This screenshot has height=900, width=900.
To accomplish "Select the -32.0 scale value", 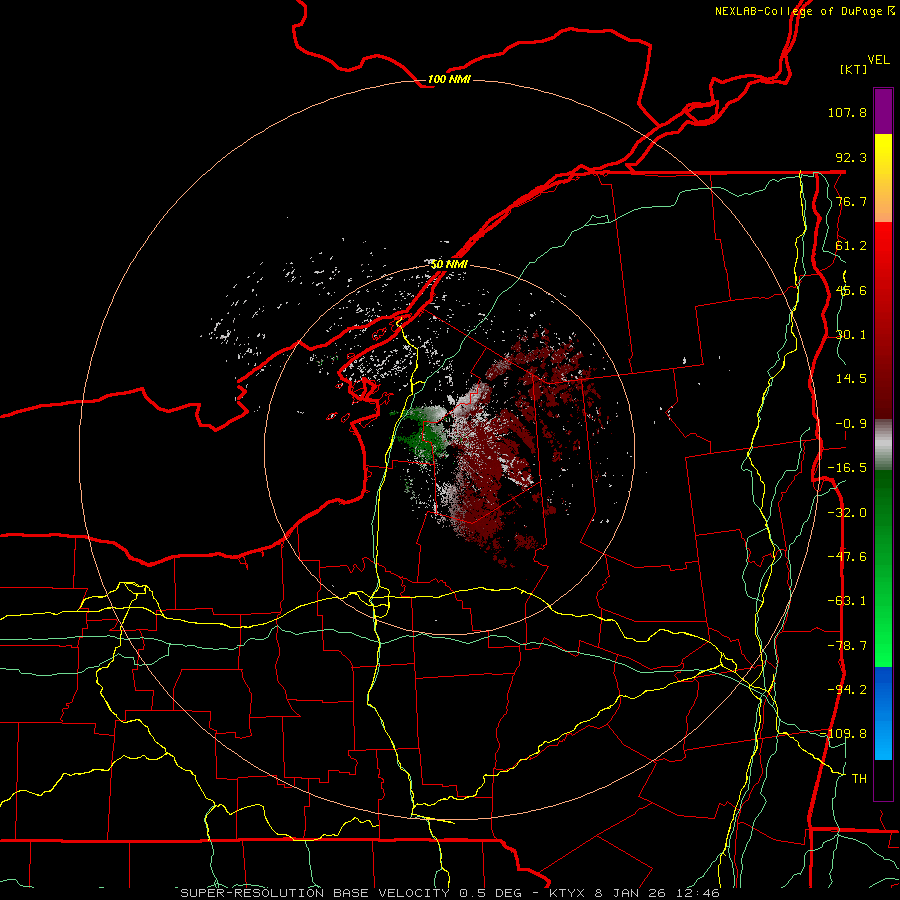I will [x=847, y=513].
